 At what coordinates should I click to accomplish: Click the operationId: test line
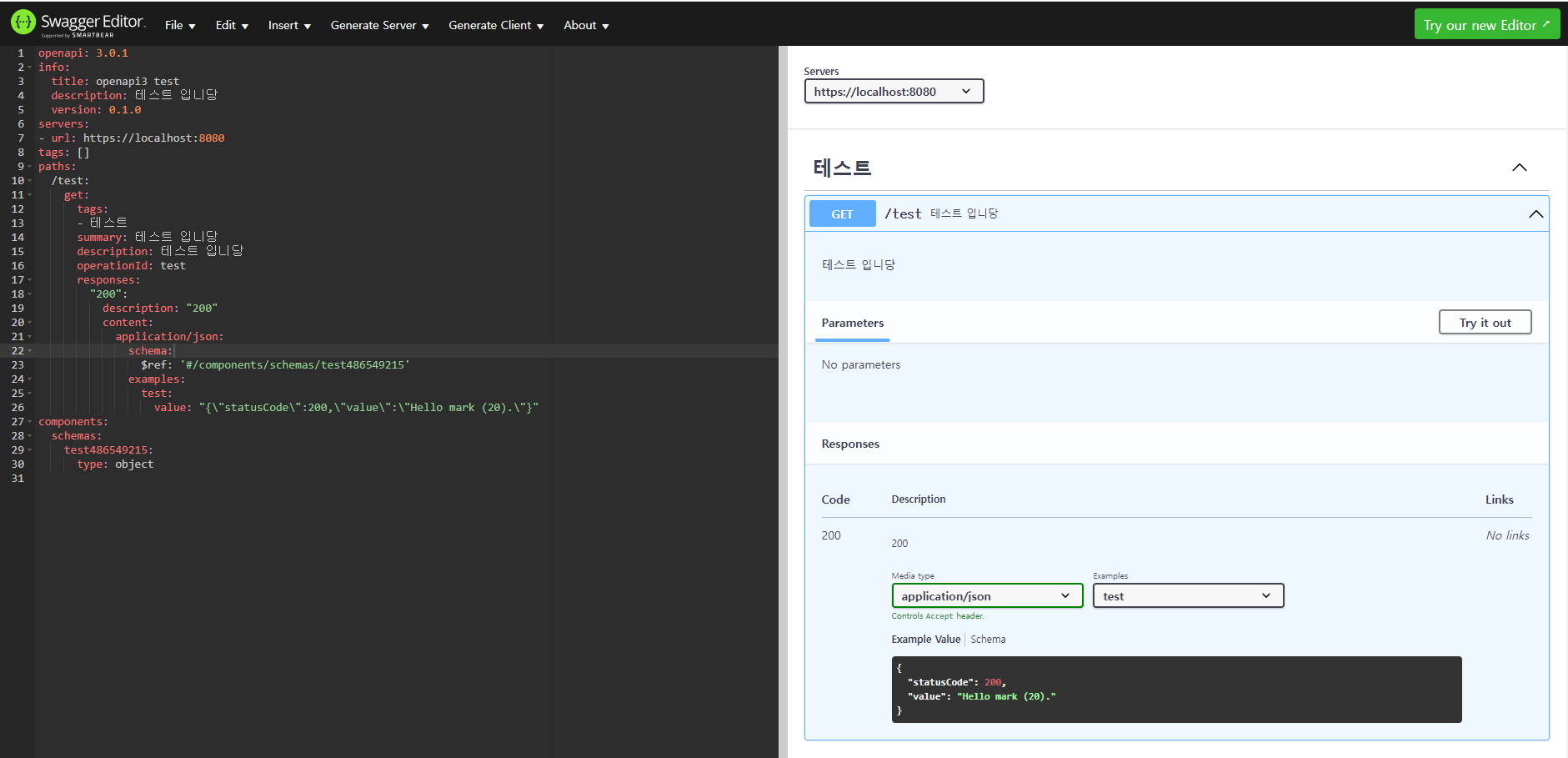click(132, 266)
